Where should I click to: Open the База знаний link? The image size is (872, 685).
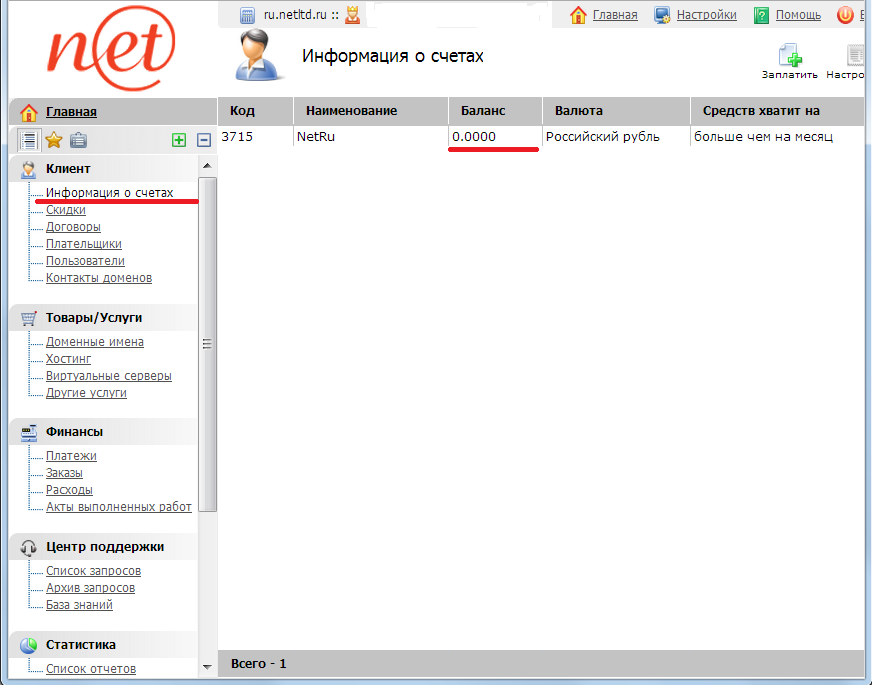pos(79,605)
